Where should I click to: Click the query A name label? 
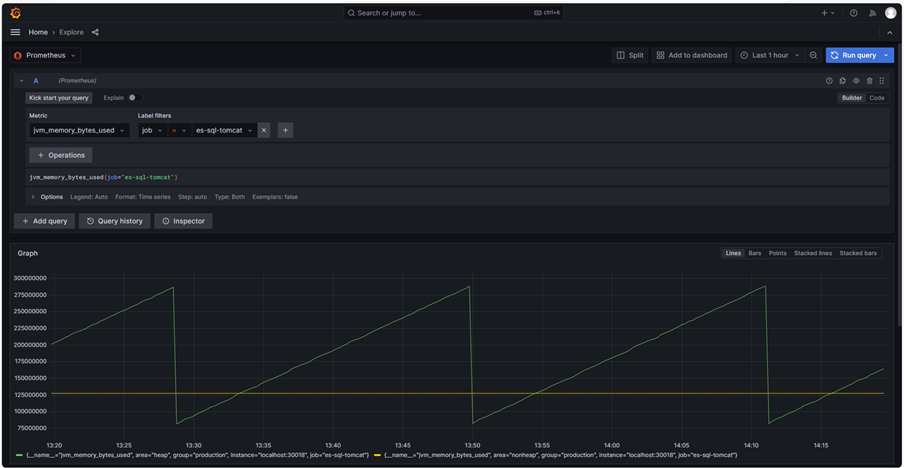point(36,81)
